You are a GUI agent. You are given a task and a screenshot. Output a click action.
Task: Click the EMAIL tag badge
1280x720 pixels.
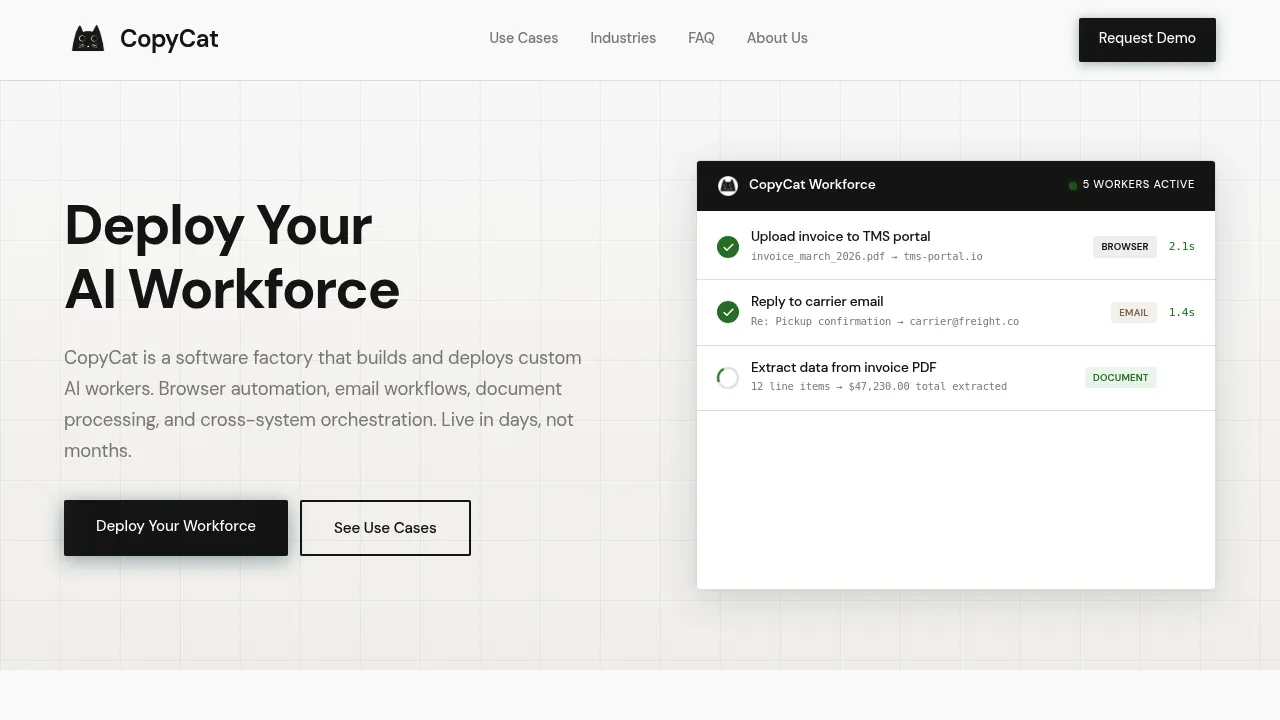1134,312
